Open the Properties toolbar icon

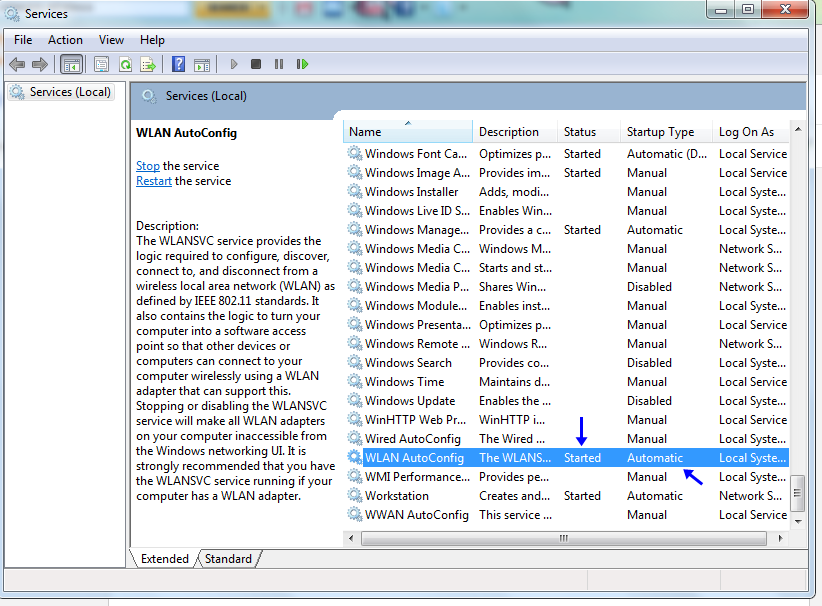tap(101, 64)
